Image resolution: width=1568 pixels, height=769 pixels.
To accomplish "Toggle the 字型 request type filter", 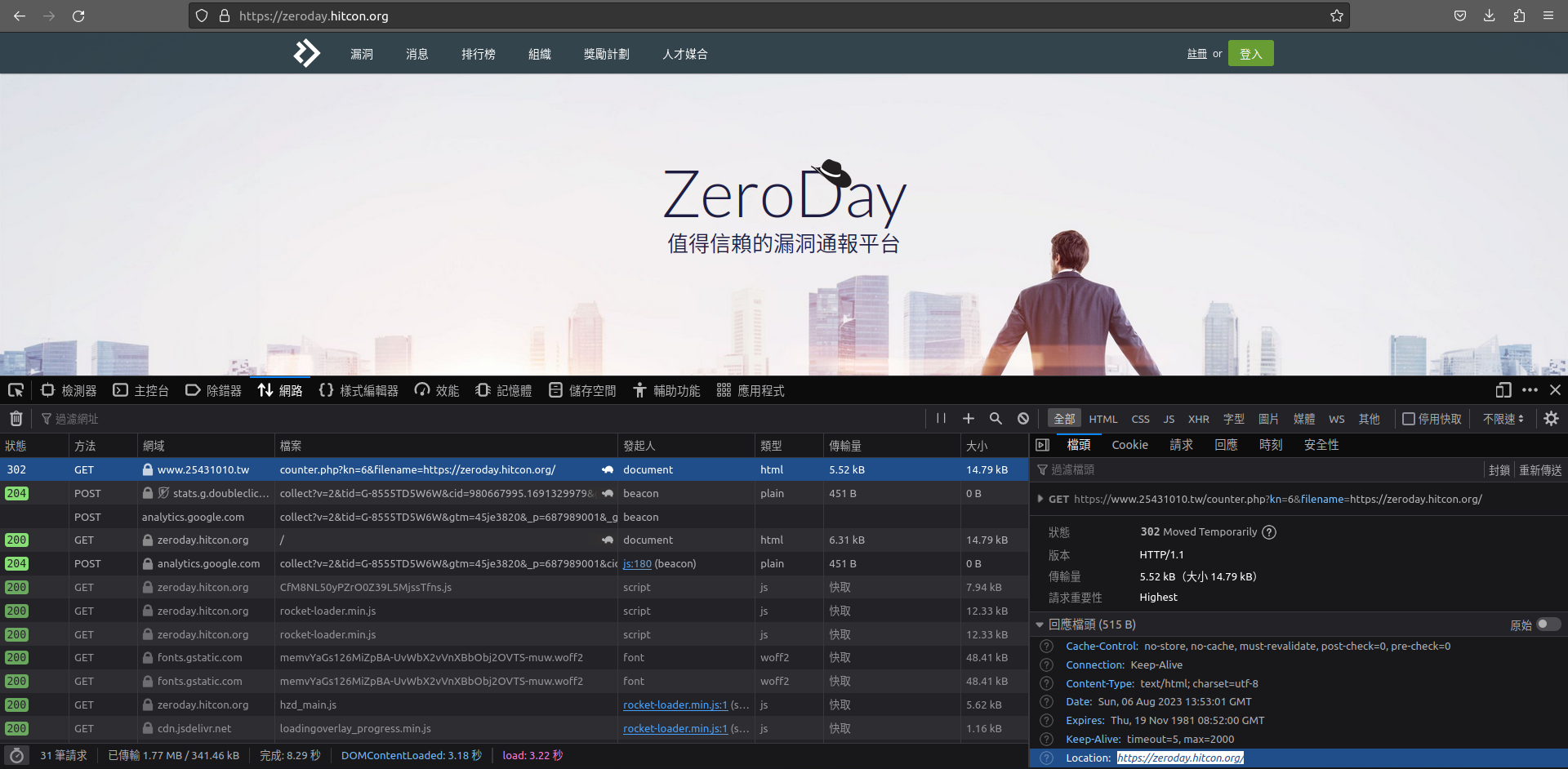I will tap(1234, 419).
